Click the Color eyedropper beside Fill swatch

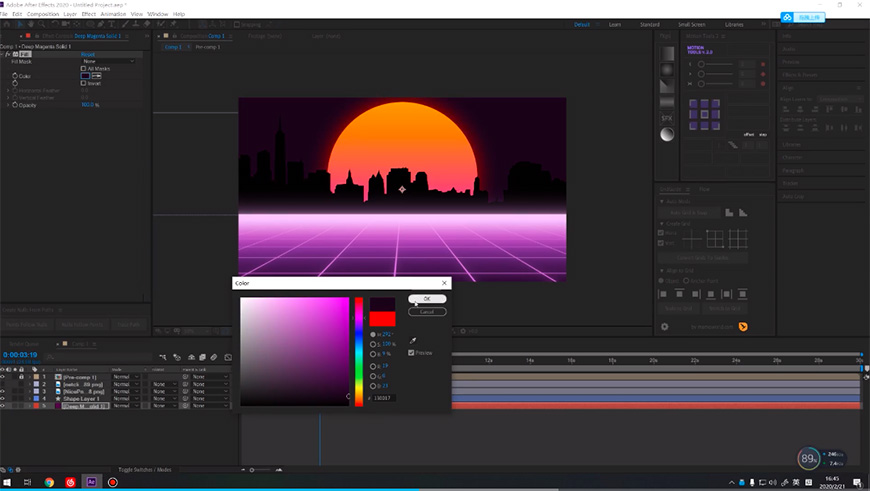click(97, 76)
